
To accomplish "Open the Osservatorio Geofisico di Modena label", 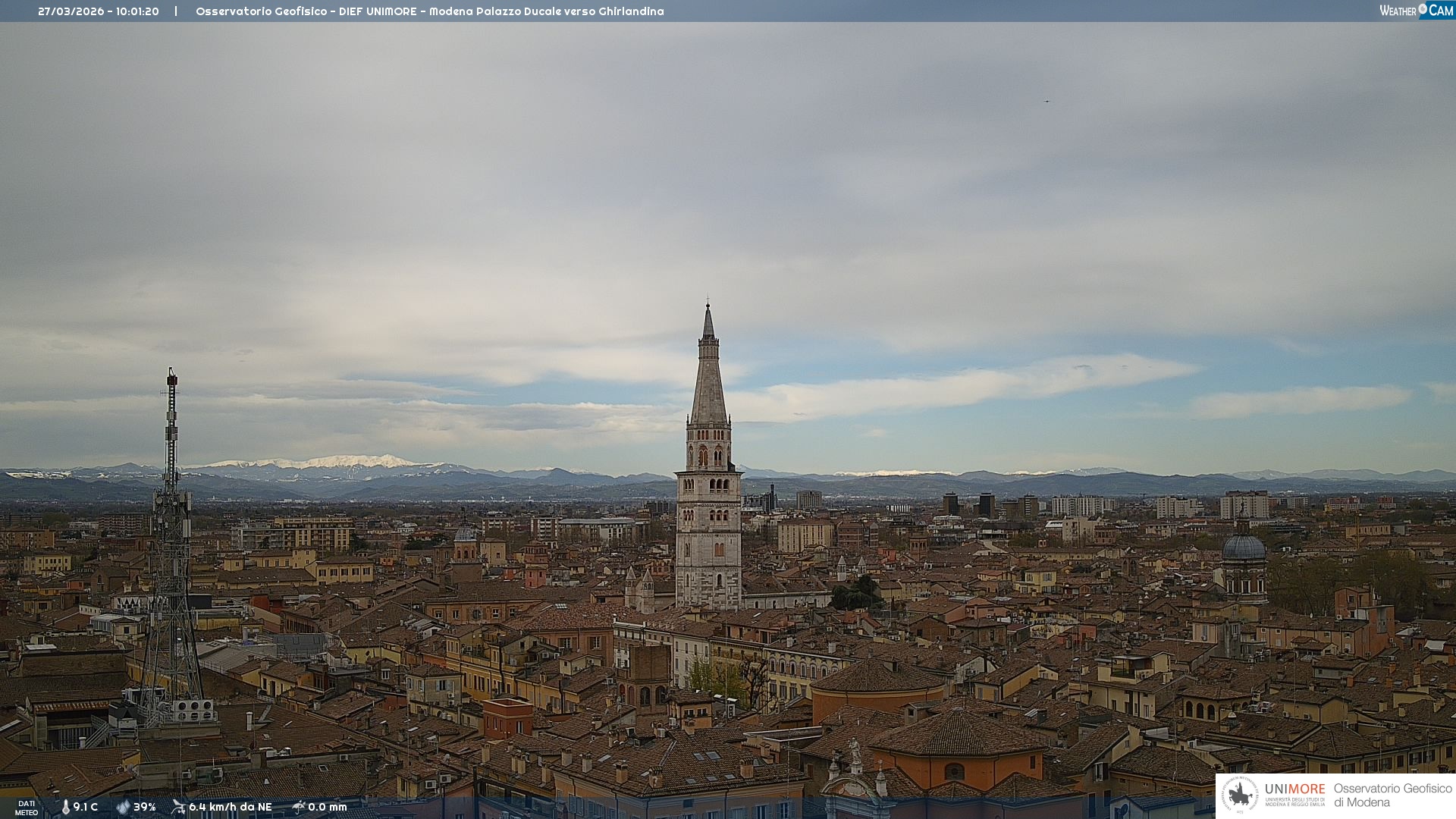I will [1392, 795].
